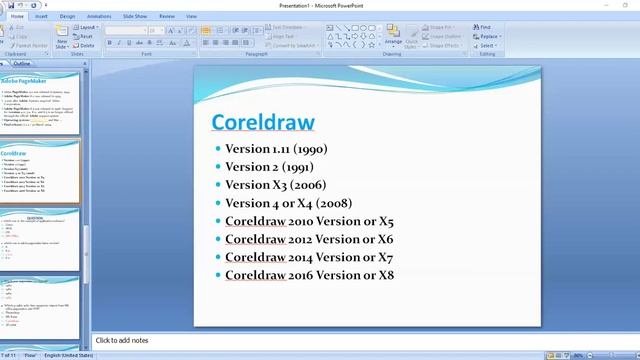Open the Arrange dropdown

click(x=393, y=35)
